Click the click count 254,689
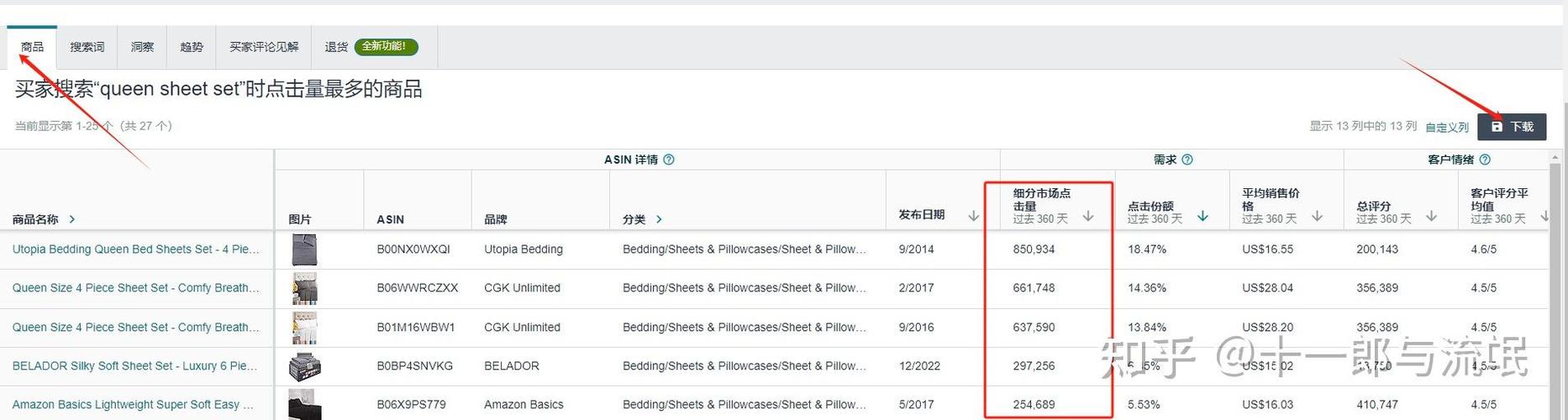 coord(1034,405)
